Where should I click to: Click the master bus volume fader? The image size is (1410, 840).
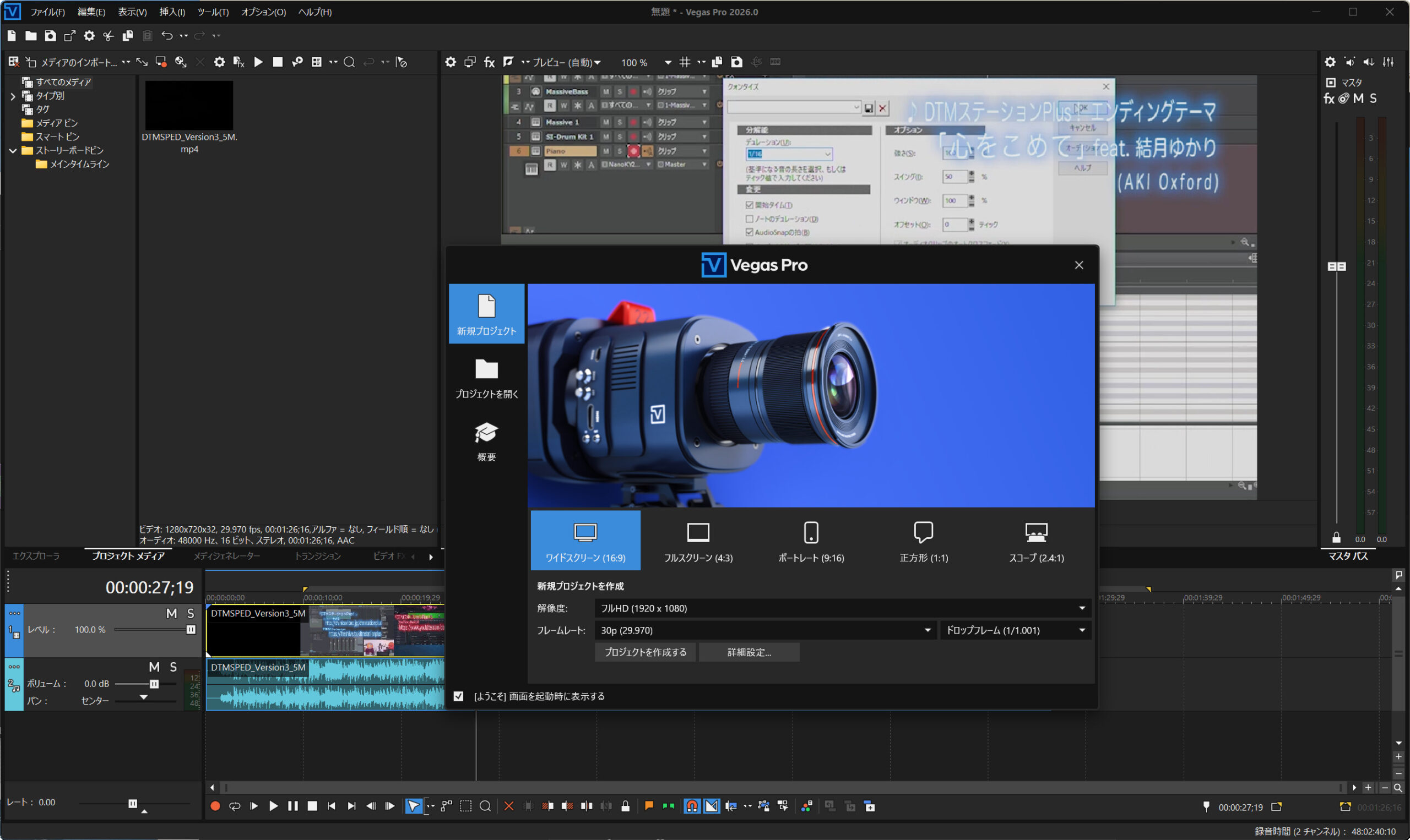1337,266
